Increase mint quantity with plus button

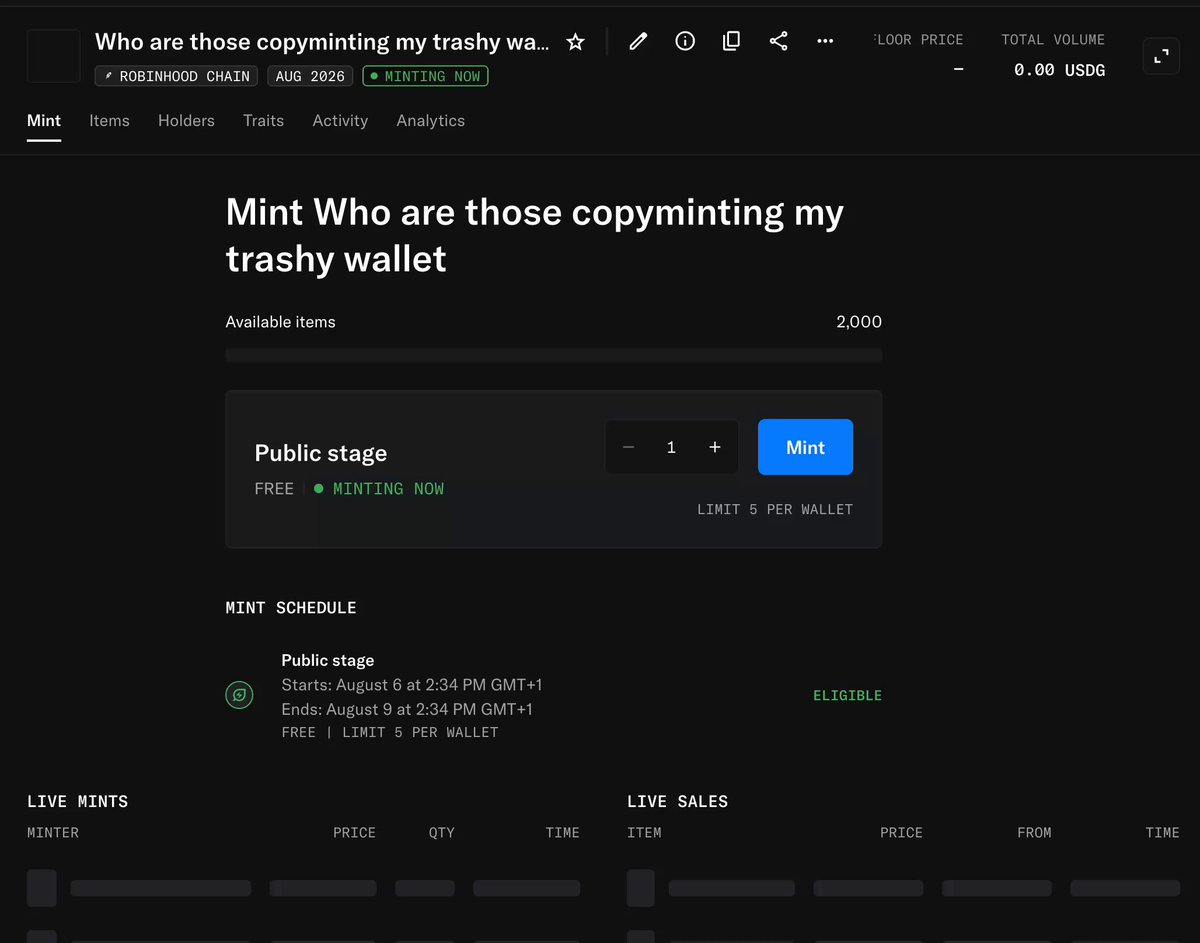coord(715,447)
